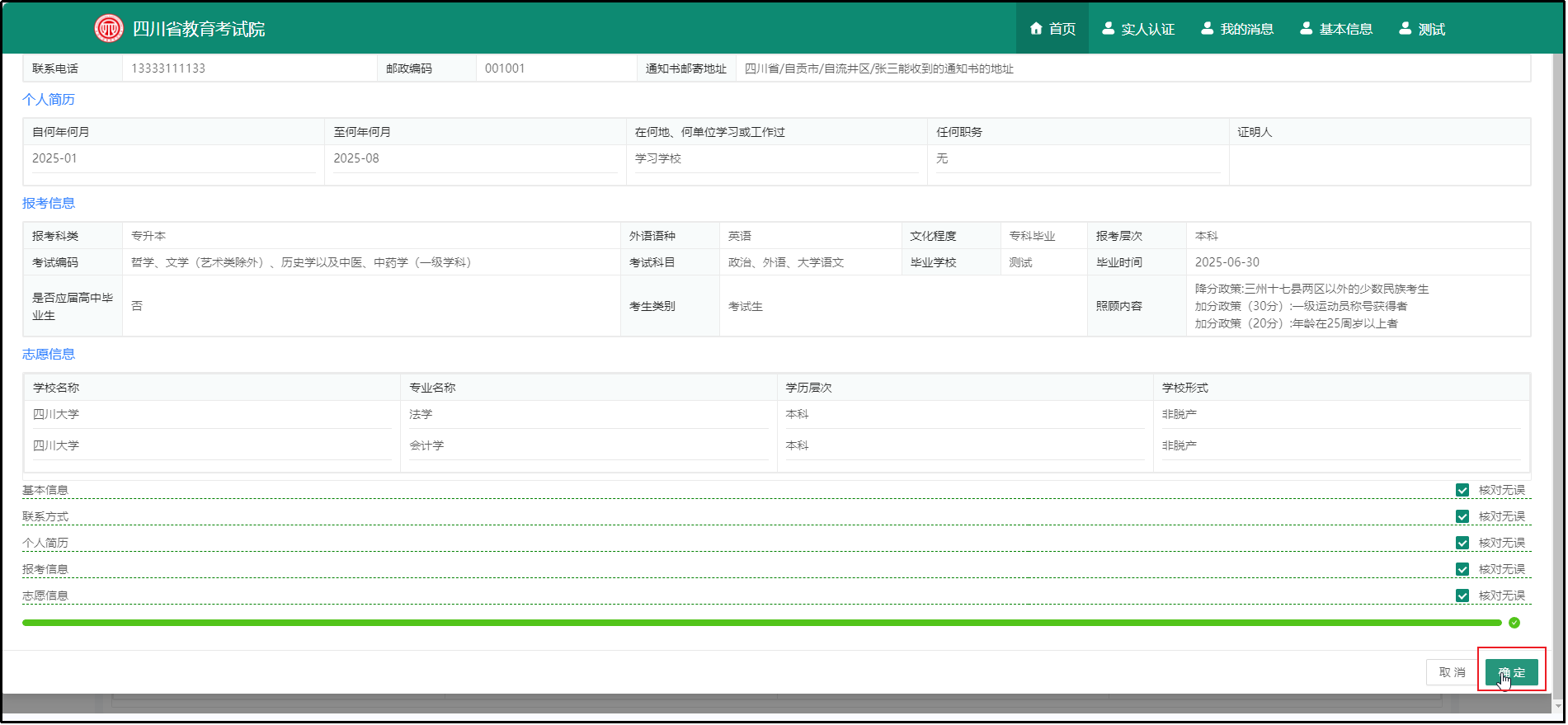This screenshot has width=1568, height=725.
Task: Click 四川大学 in the 法学 row
Action: [56, 414]
